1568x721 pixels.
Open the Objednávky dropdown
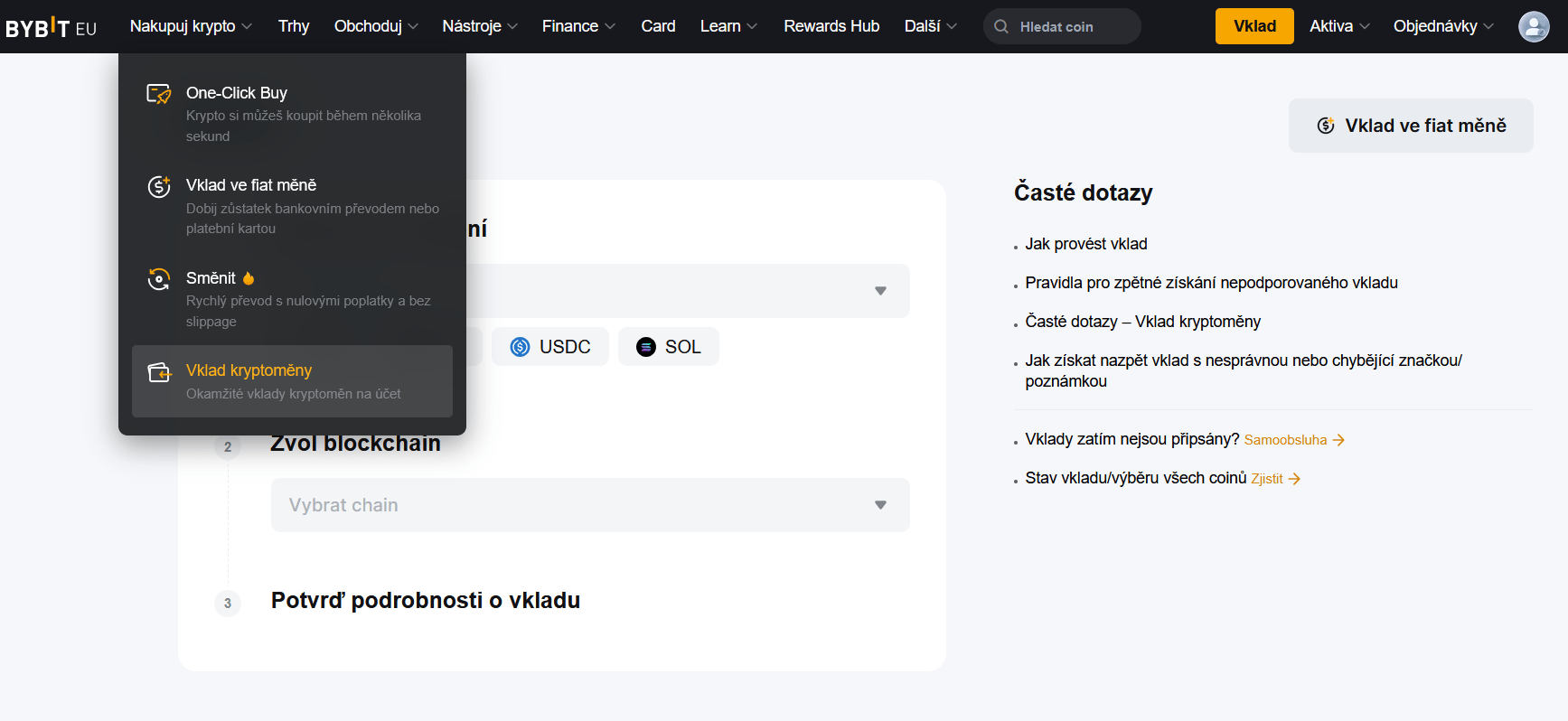1442,27
